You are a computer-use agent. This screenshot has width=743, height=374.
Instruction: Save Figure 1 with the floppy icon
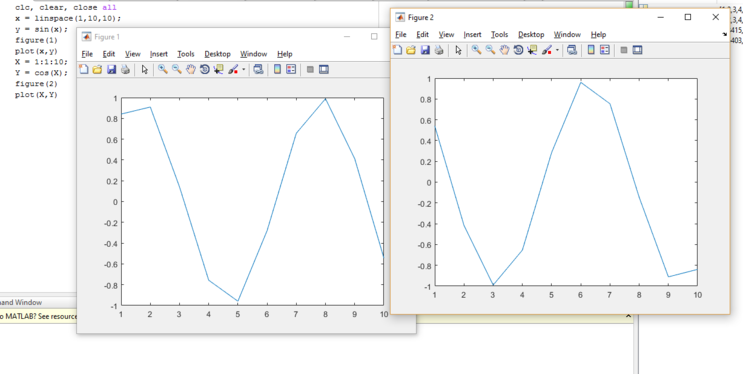tap(111, 70)
